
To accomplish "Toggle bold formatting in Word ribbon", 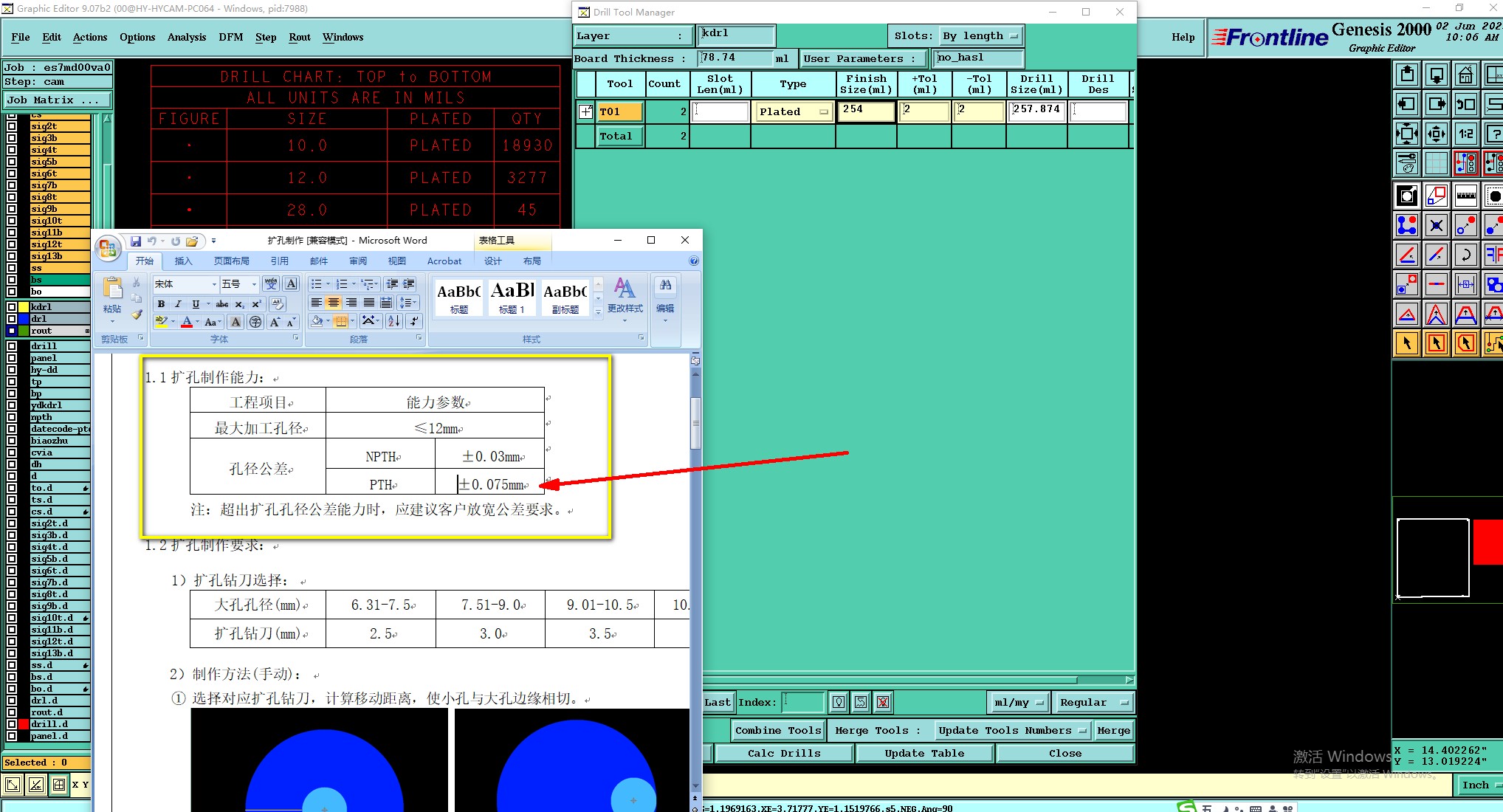I will coord(161,304).
